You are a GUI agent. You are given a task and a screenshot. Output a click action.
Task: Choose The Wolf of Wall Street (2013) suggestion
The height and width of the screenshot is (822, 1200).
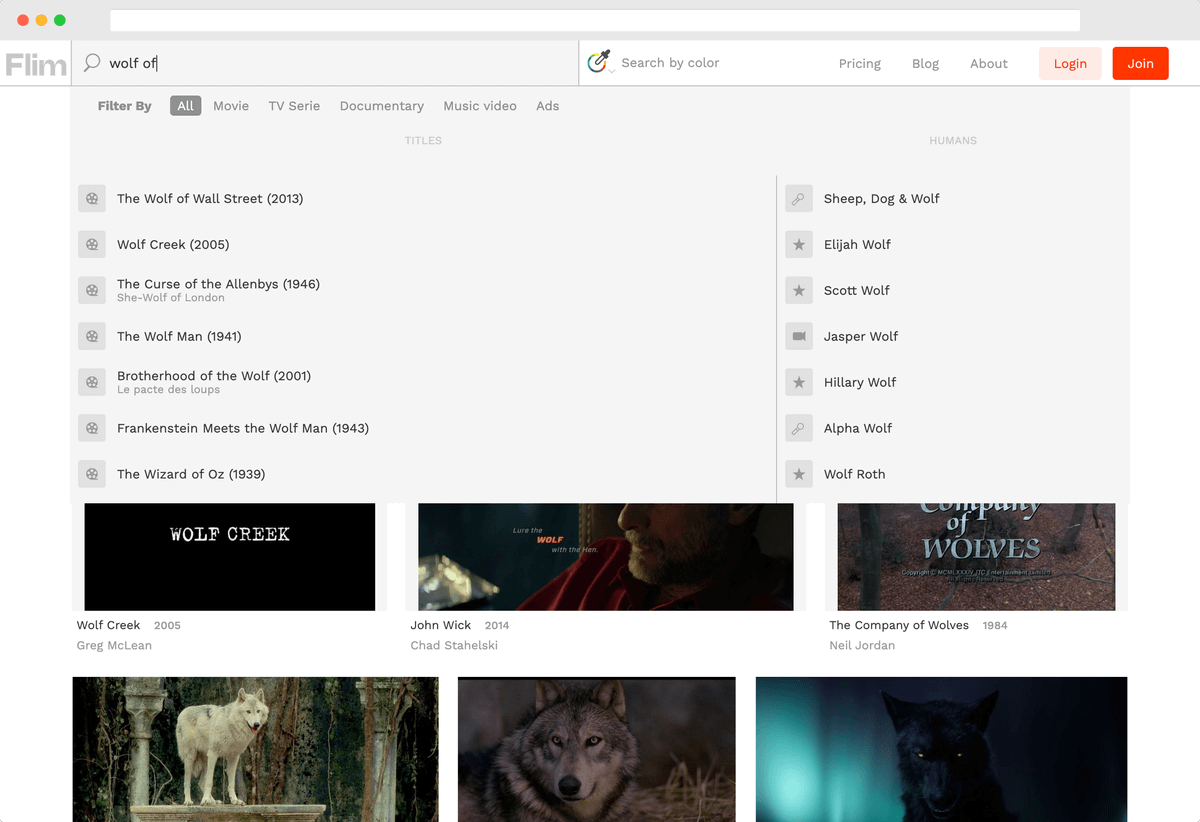coord(210,198)
